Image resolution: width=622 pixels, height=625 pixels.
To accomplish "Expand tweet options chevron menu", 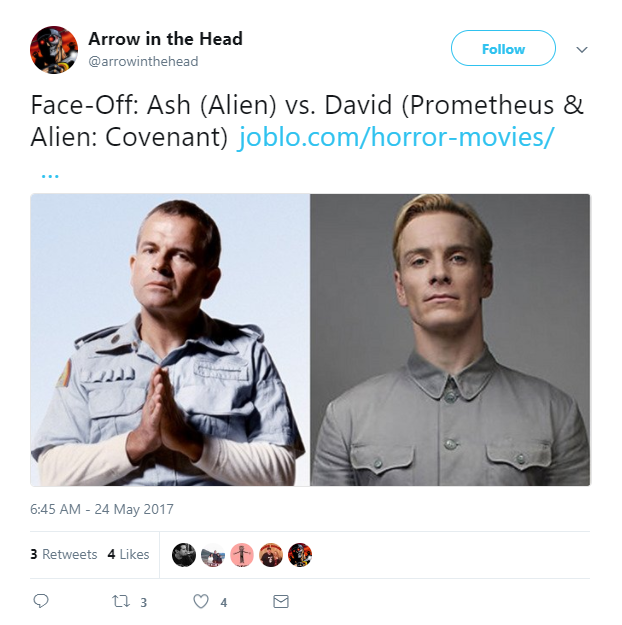I will coord(582,49).
